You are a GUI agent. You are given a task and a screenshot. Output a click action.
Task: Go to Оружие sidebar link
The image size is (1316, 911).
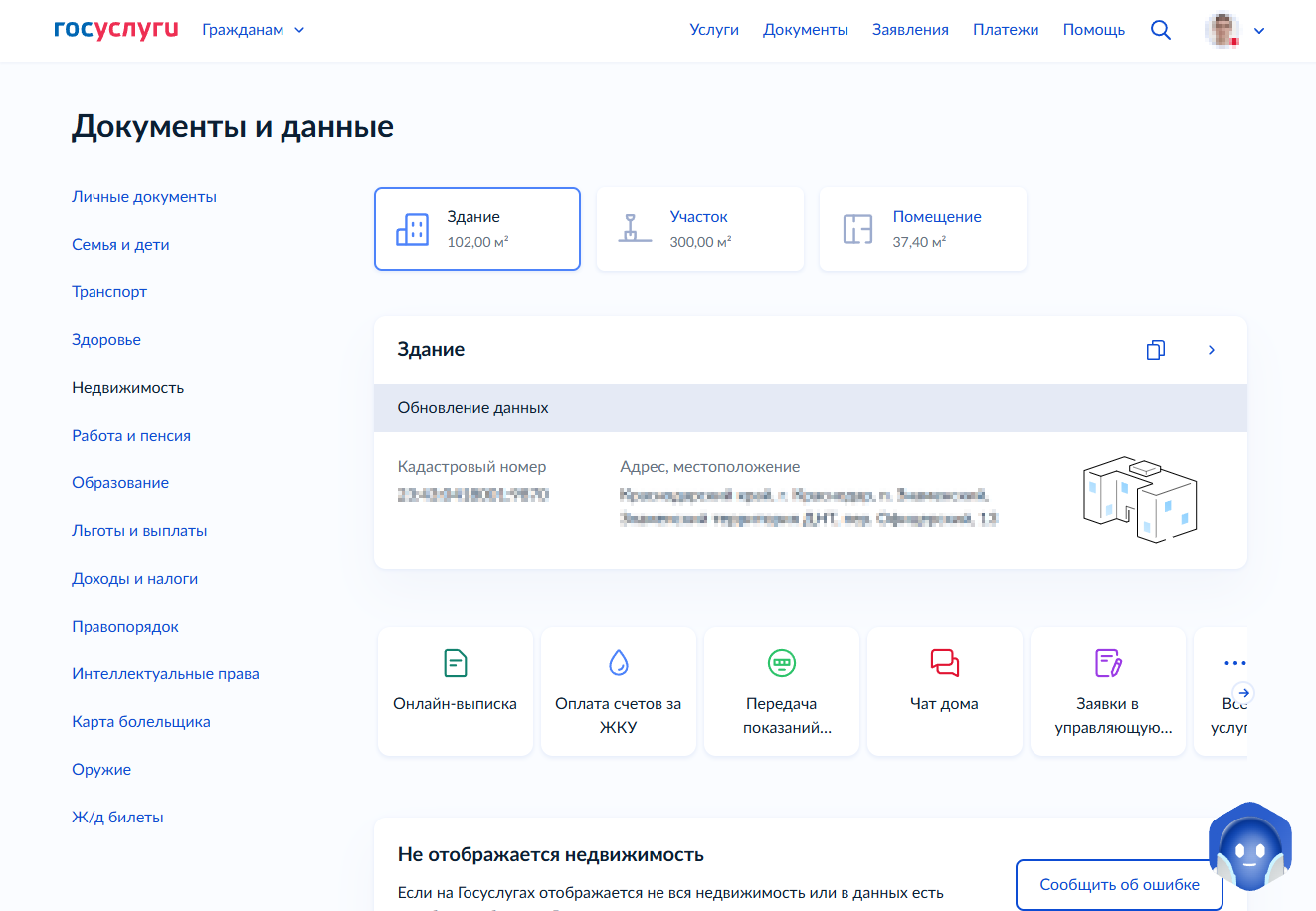[101, 770]
